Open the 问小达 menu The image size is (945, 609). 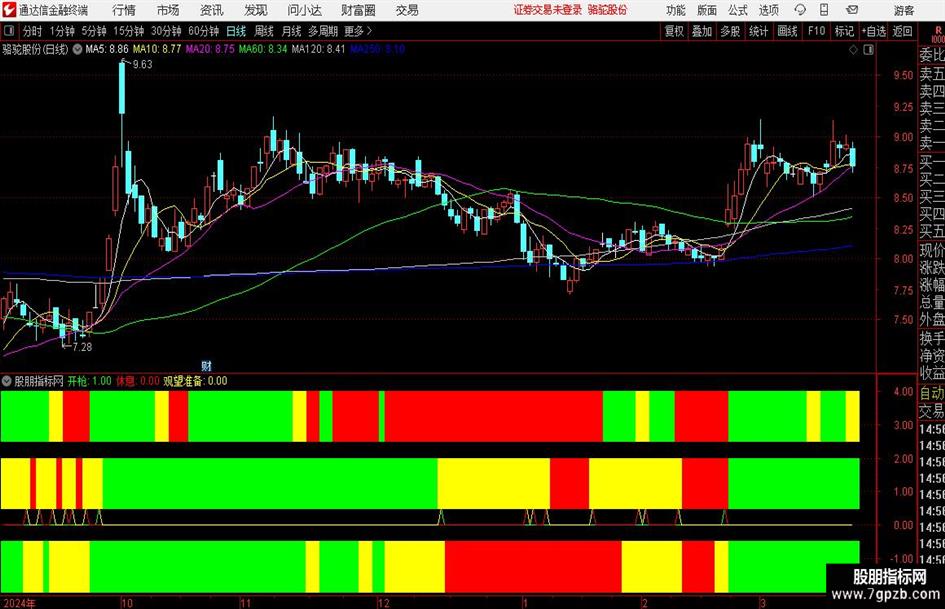tap(305, 10)
